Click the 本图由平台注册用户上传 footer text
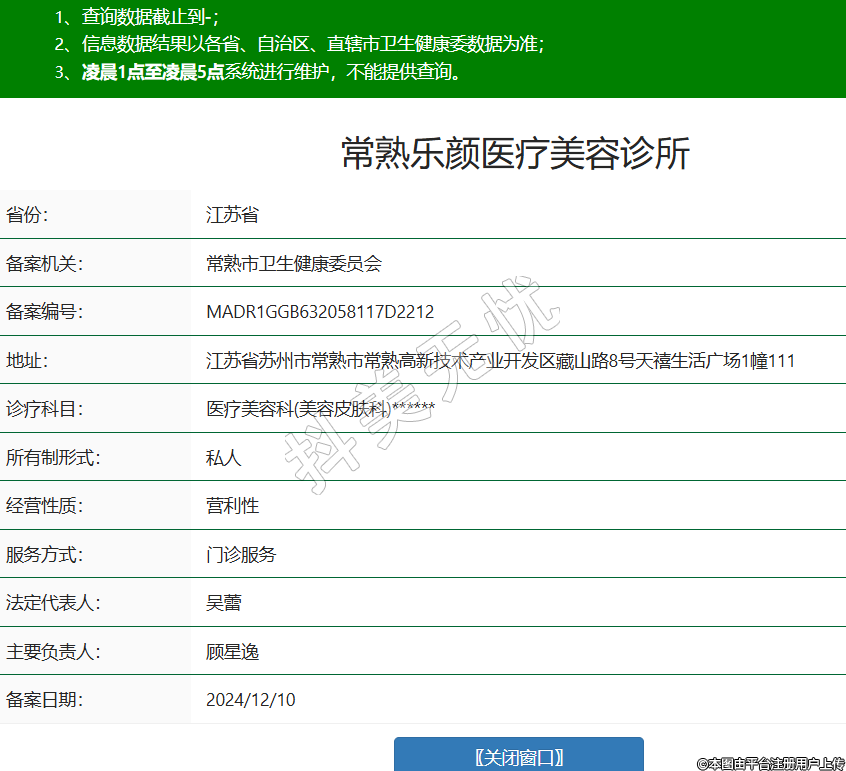The height and width of the screenshot is (771, 846). click(770, 763)
